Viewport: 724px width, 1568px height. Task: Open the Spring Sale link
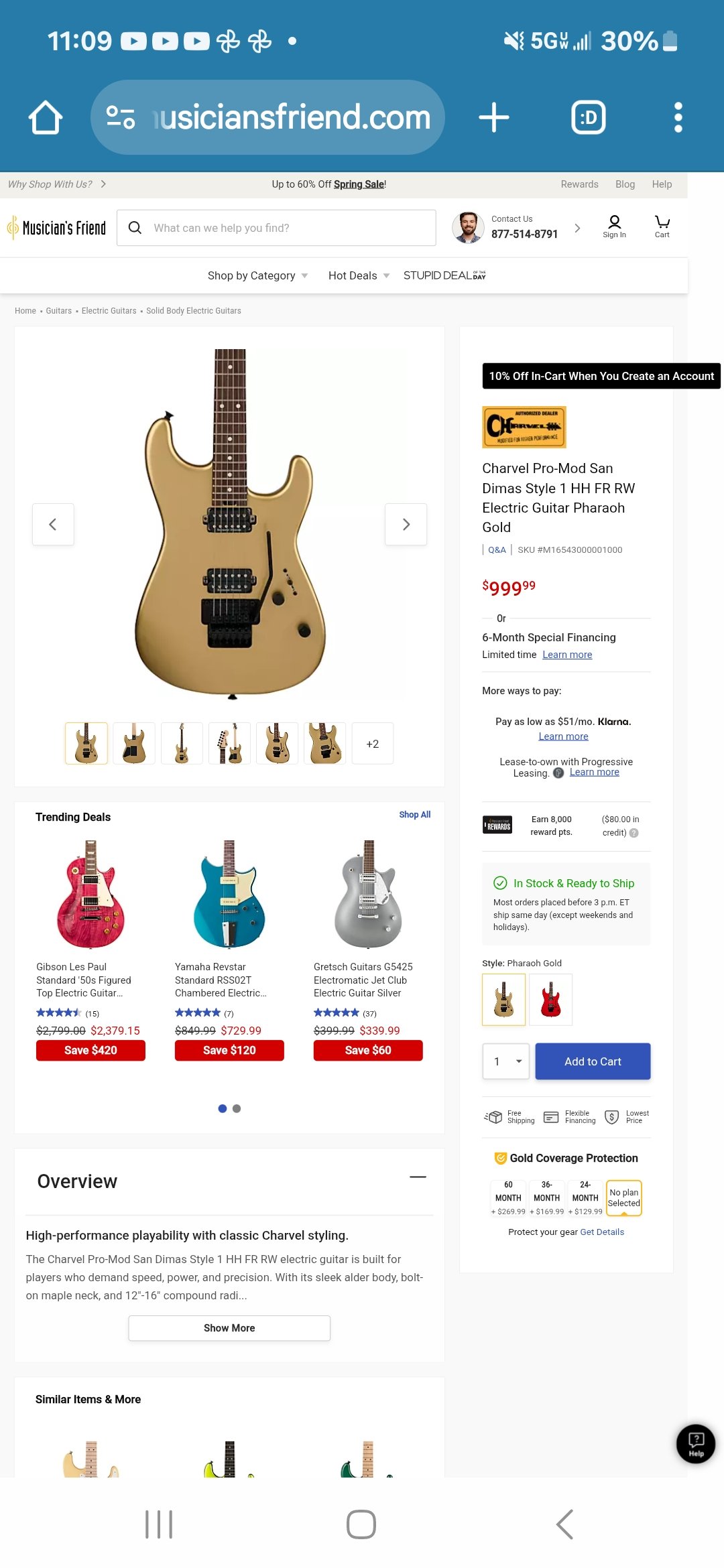click(359, 184)
